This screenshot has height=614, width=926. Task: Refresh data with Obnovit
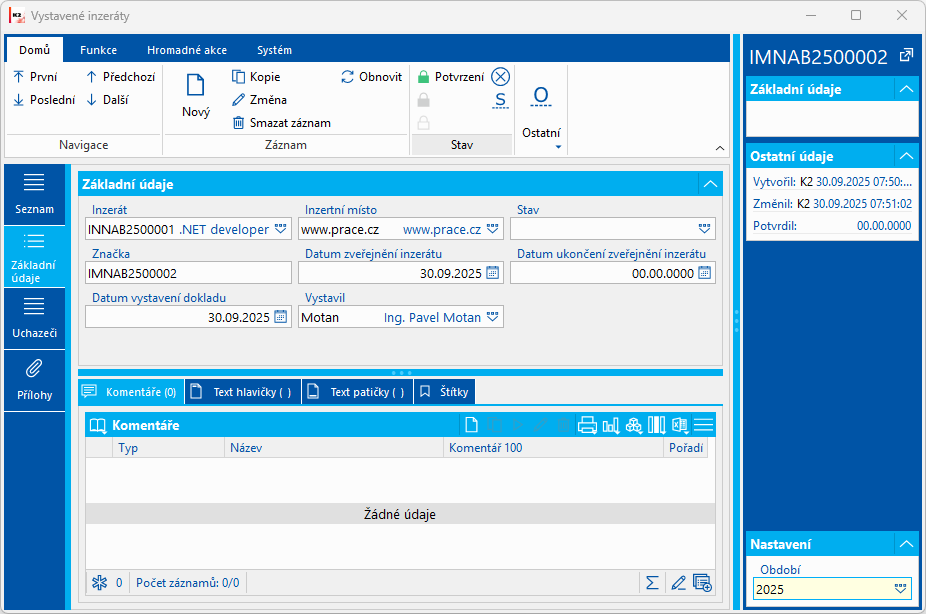(371, 77)
